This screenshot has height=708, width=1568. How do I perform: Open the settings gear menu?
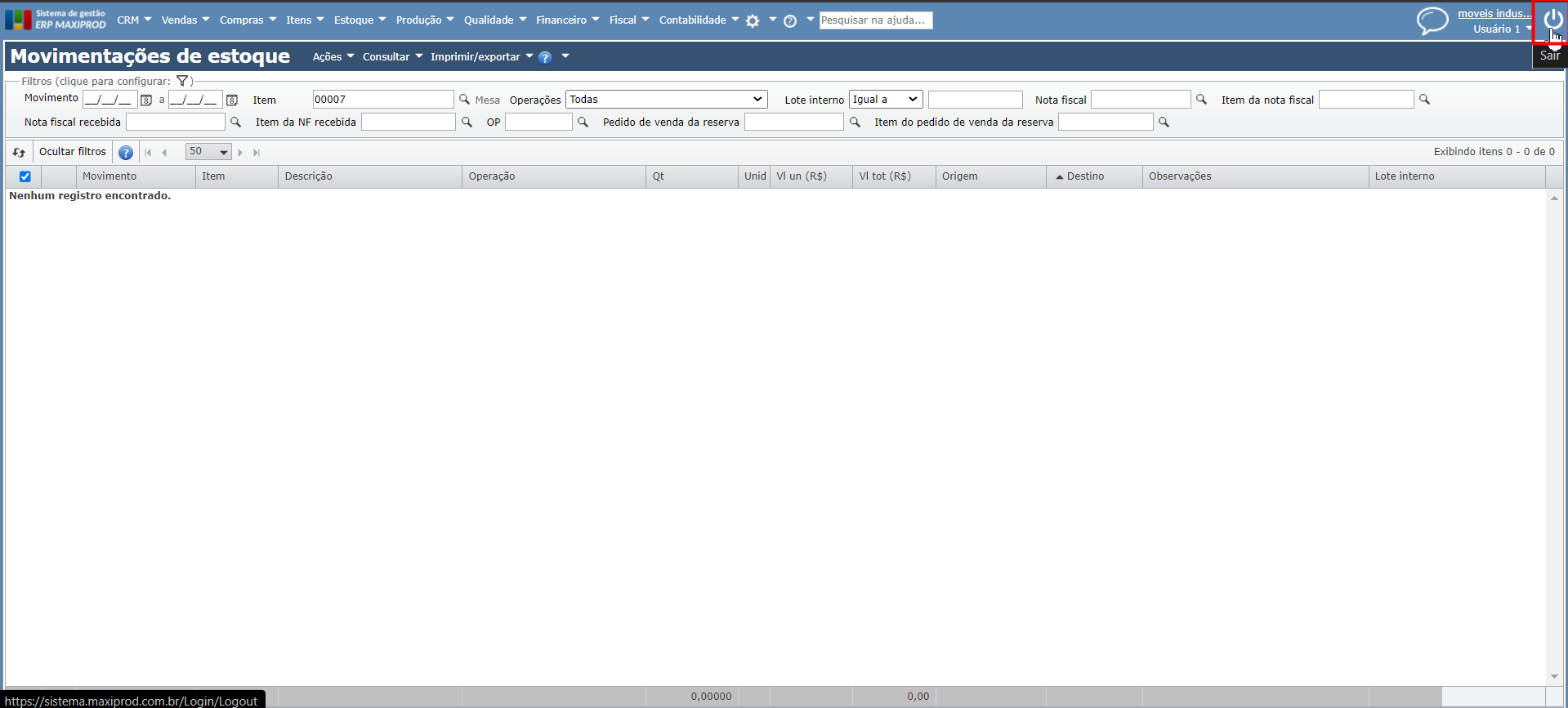(753, 21)
